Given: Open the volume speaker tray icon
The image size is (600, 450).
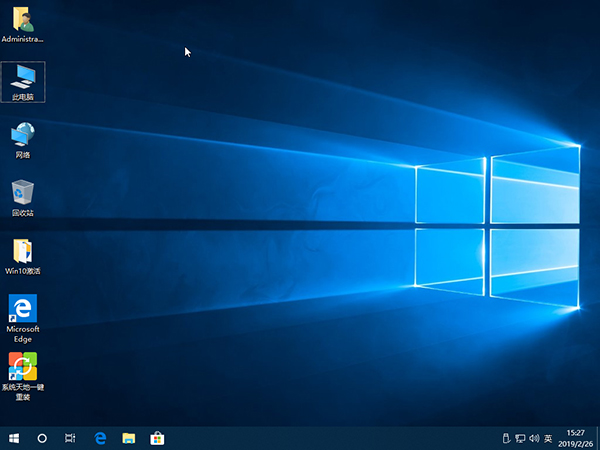Looking at the screenshot, I should click(534, 438).
